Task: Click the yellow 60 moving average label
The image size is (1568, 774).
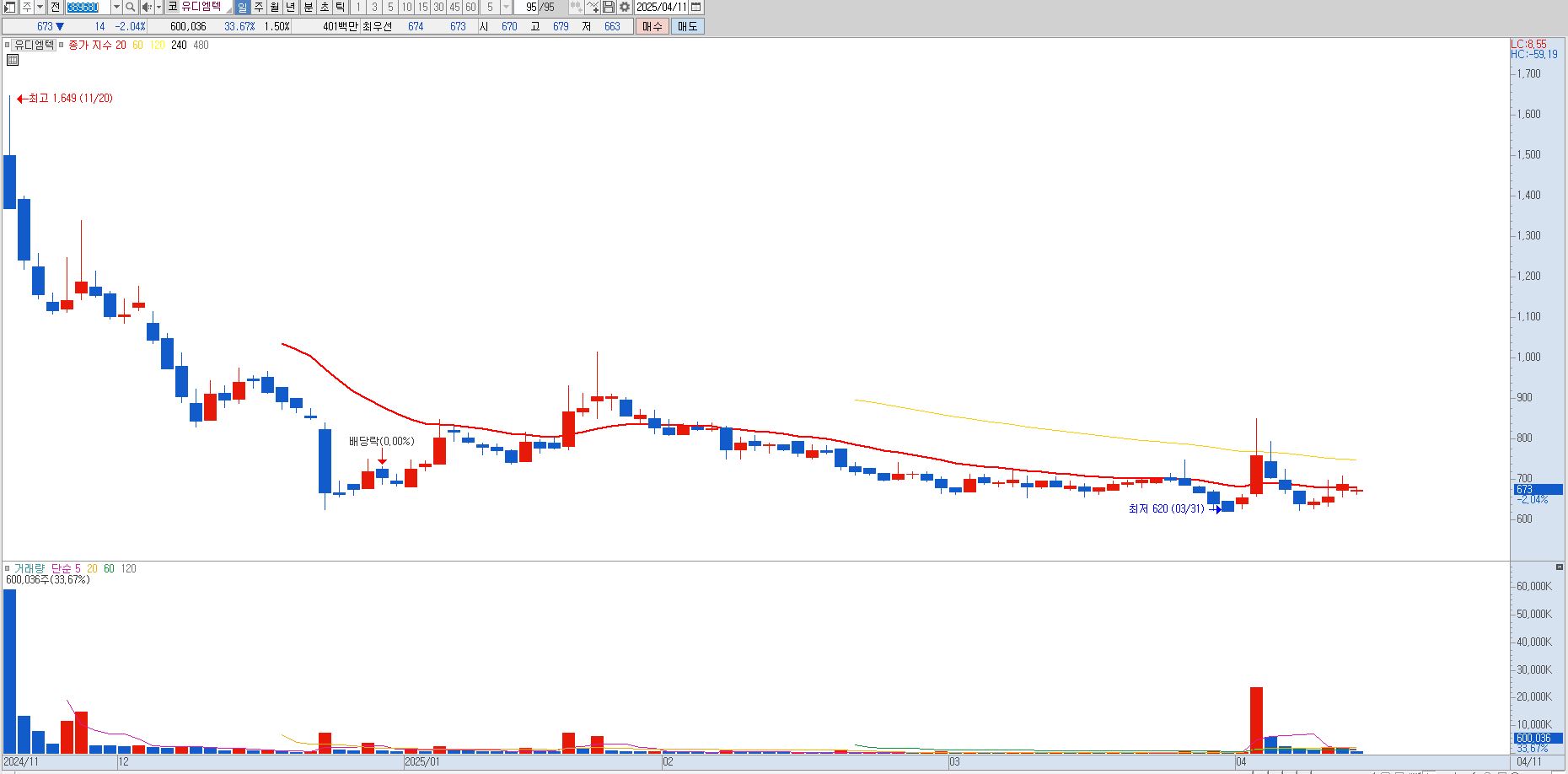Action: 137,46
